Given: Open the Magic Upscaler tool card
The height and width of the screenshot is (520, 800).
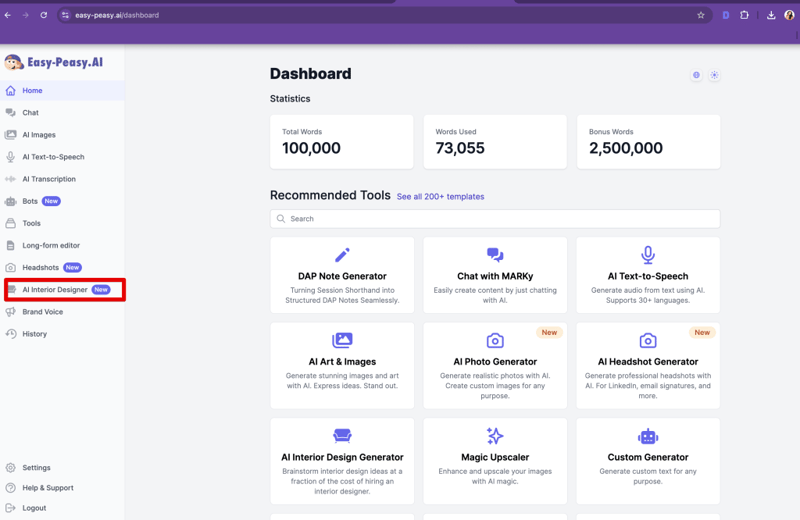Looking at the screenshot, I should (495, 460).
